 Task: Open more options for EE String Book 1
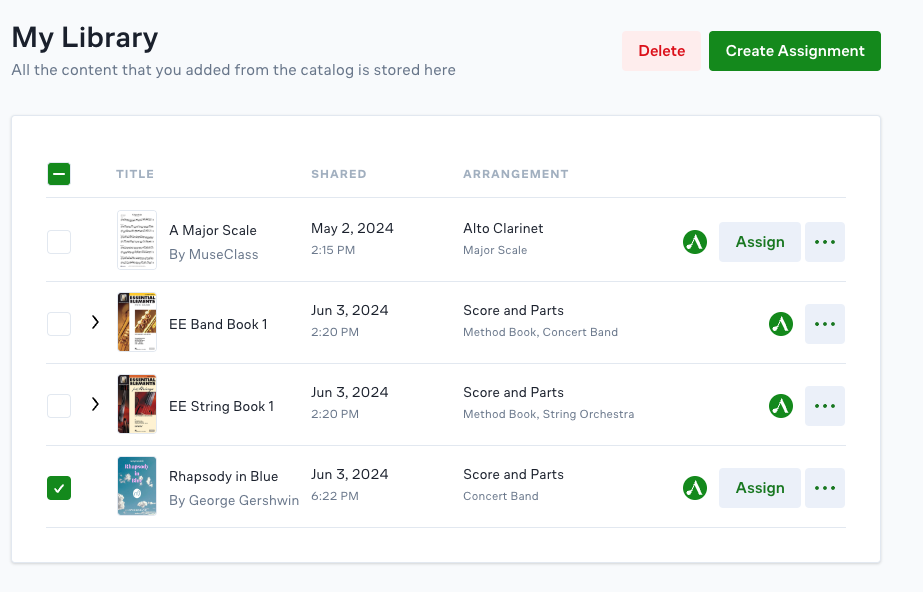coord(824,405)
